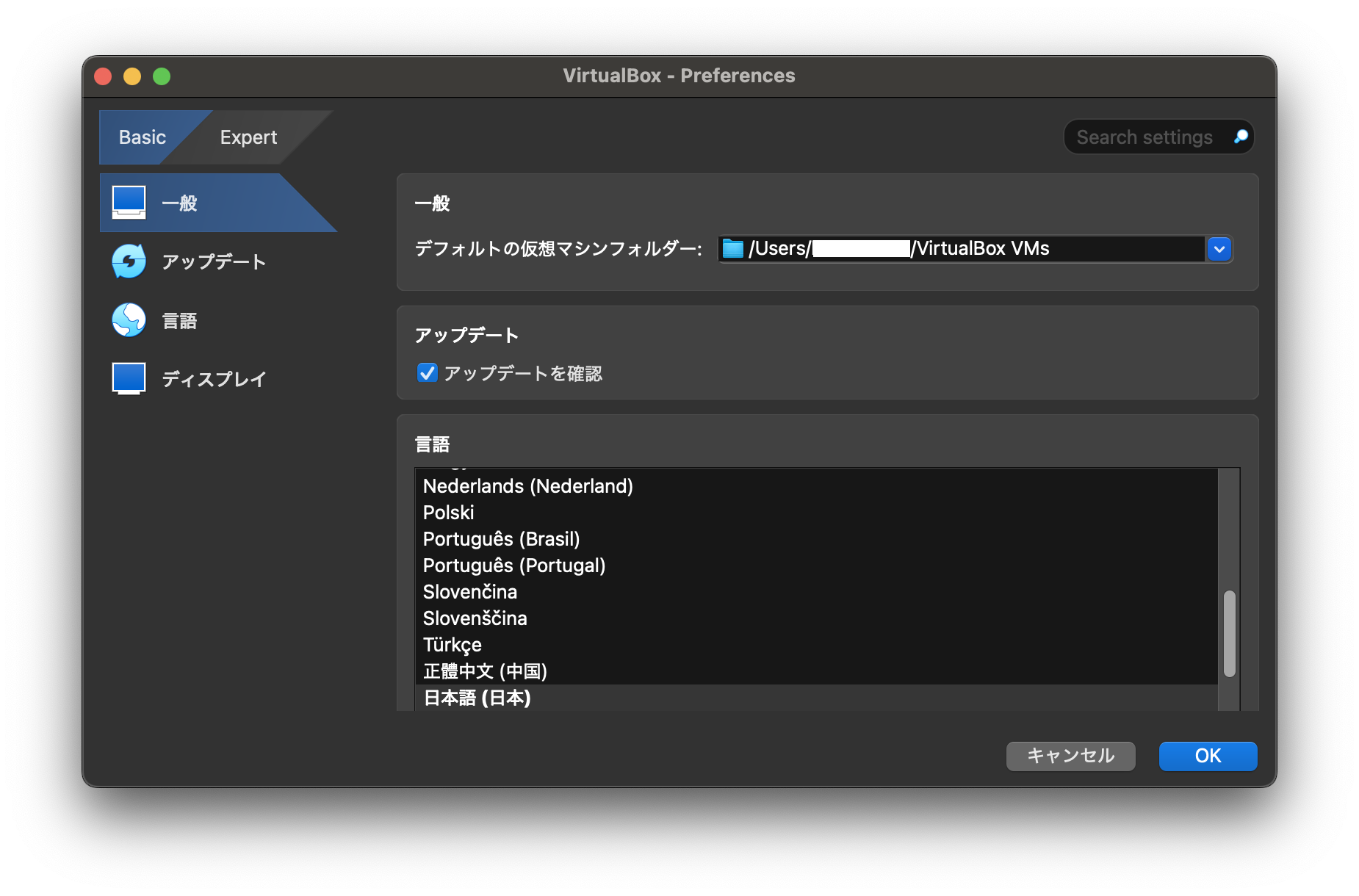
Task: Open the アップデート (Update) settings icon
Action: [129, 261]
